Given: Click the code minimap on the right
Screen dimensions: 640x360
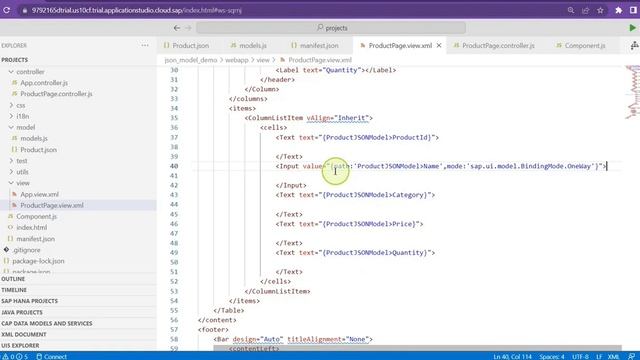Looking at the screenshot, I should (632, 92).
